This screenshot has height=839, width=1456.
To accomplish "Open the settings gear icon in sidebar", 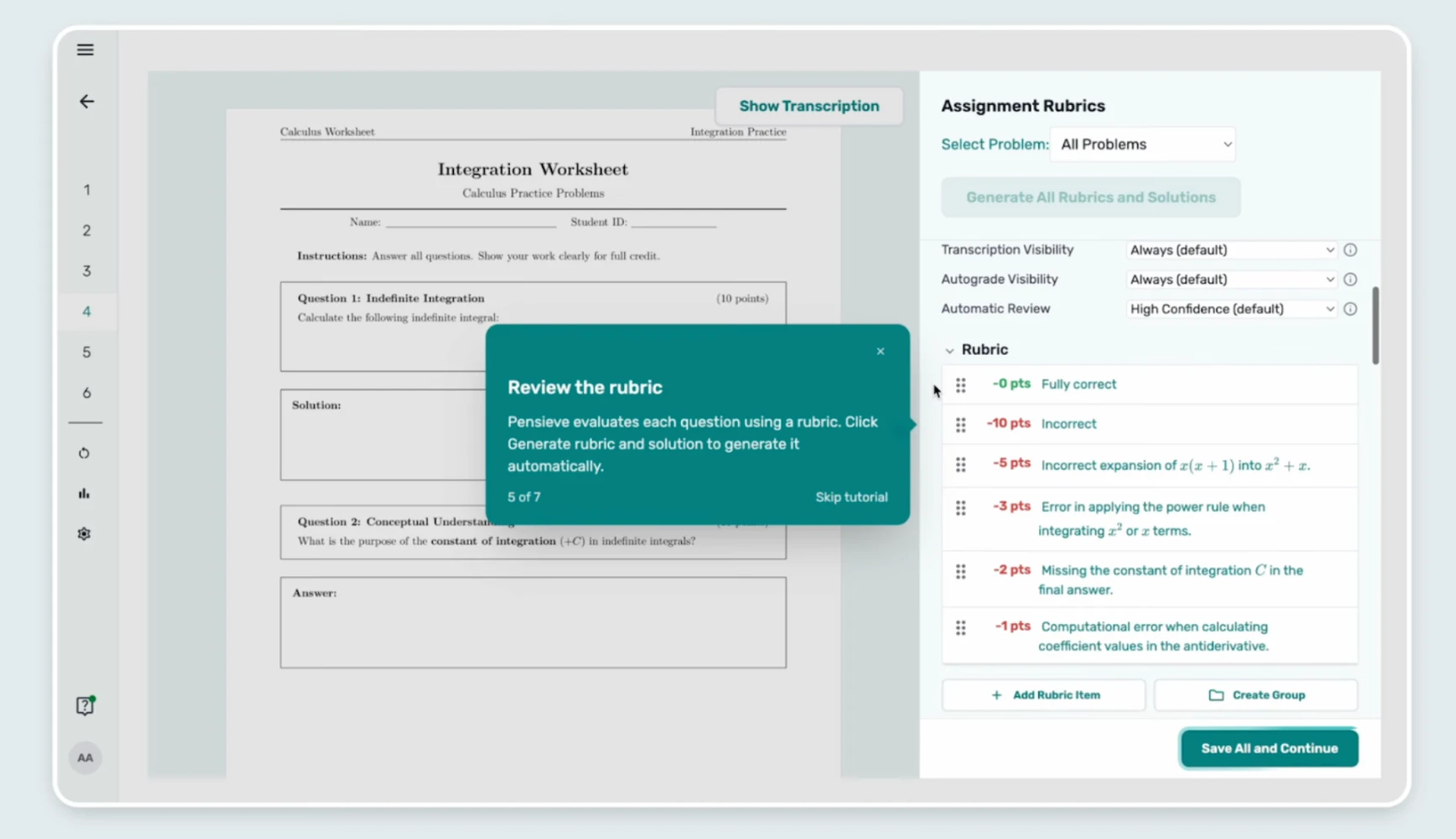I will [84, 534].
